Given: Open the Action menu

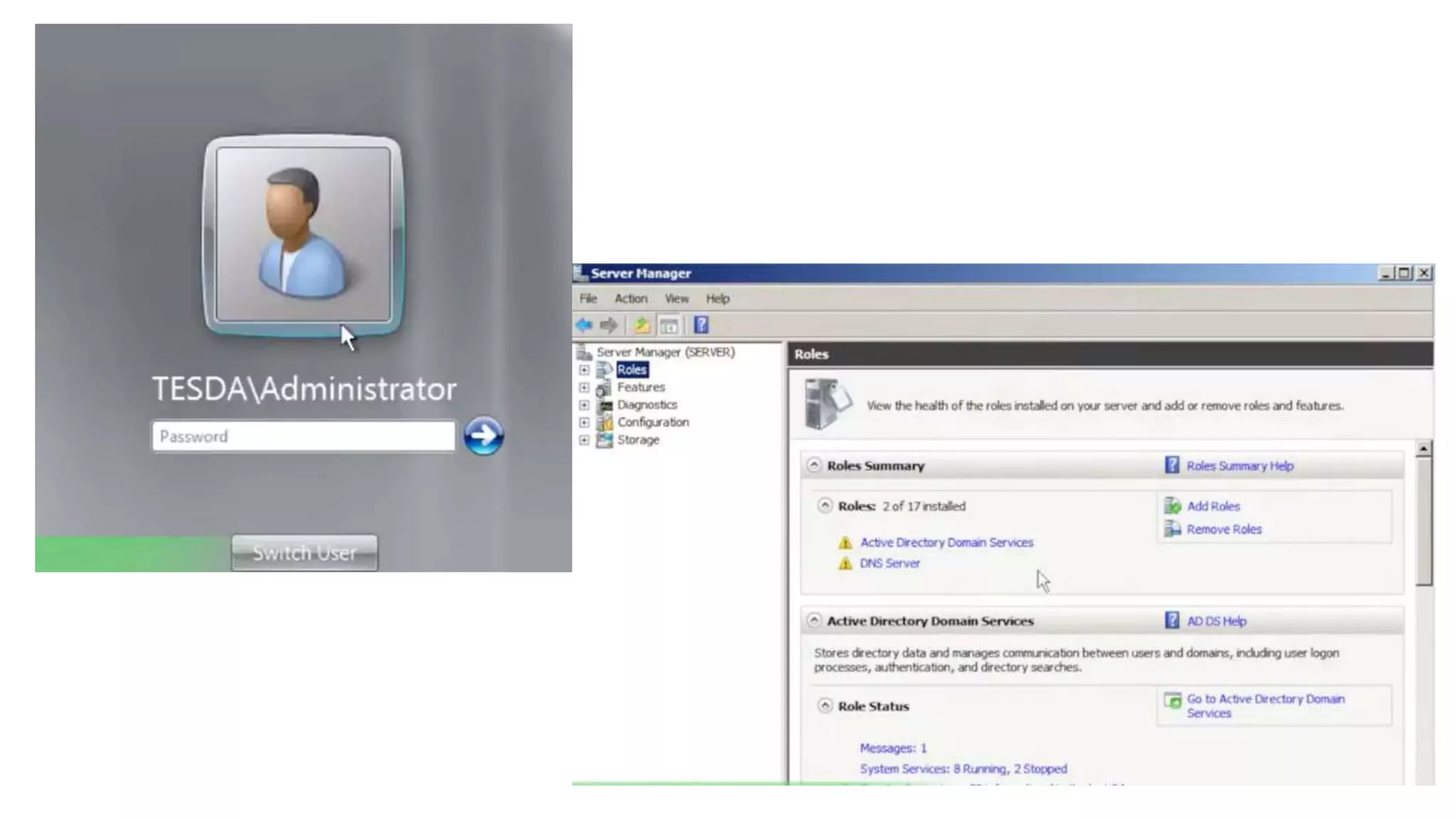Looking at the screenshot, I should click(x=631, y=299).
